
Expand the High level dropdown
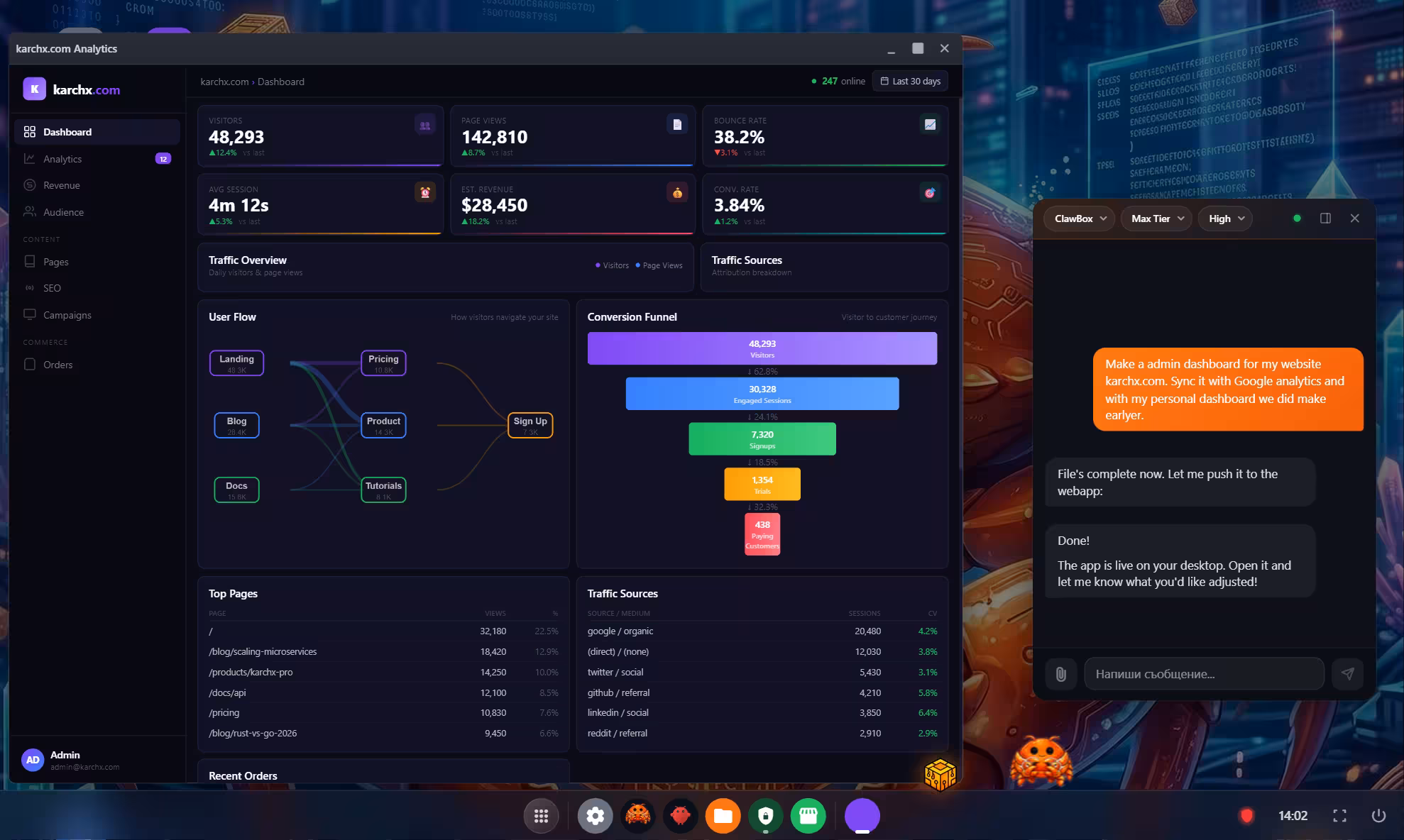[1226, 219]
